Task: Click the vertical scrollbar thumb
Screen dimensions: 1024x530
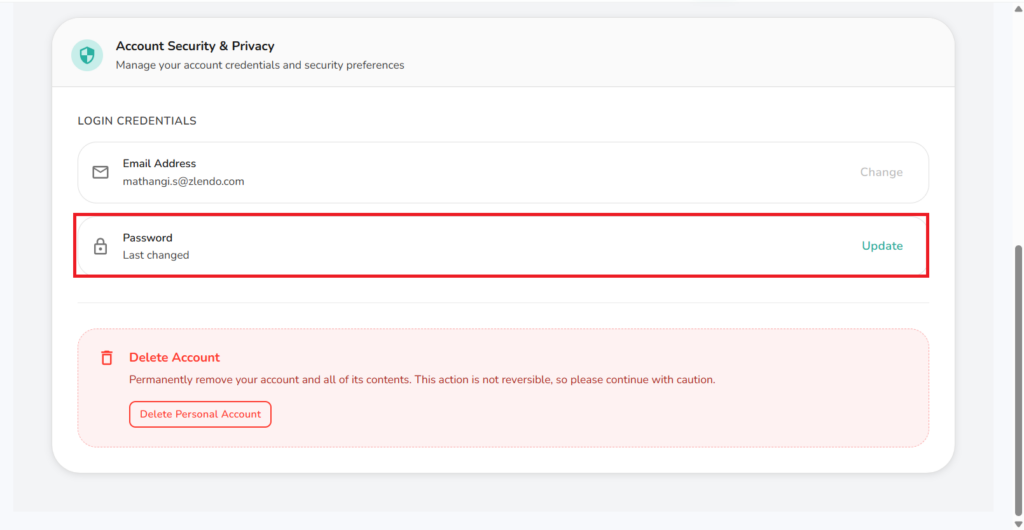Action: pyautogui.click(x=1017, y=380)
